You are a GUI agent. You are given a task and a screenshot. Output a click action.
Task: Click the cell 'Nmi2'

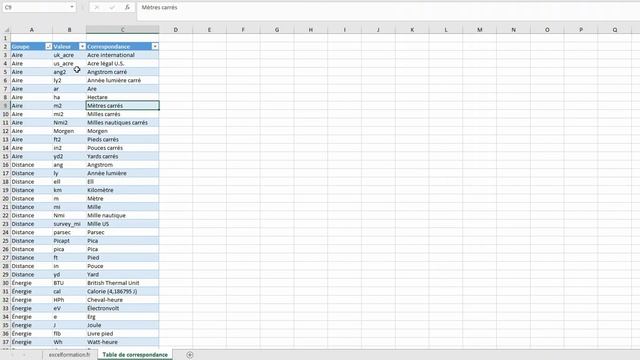pos(69,122)
